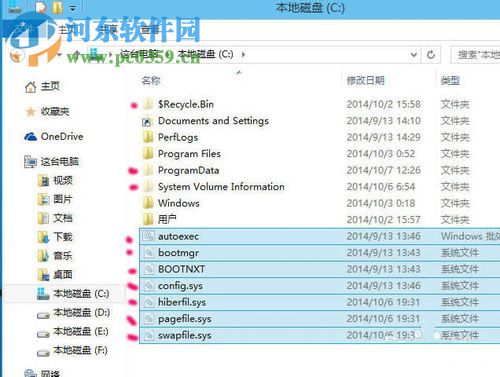This screenshot has width=500, height=377.
Task: Open the $Recycle.Bin folder icon
Action: [148, 104]
